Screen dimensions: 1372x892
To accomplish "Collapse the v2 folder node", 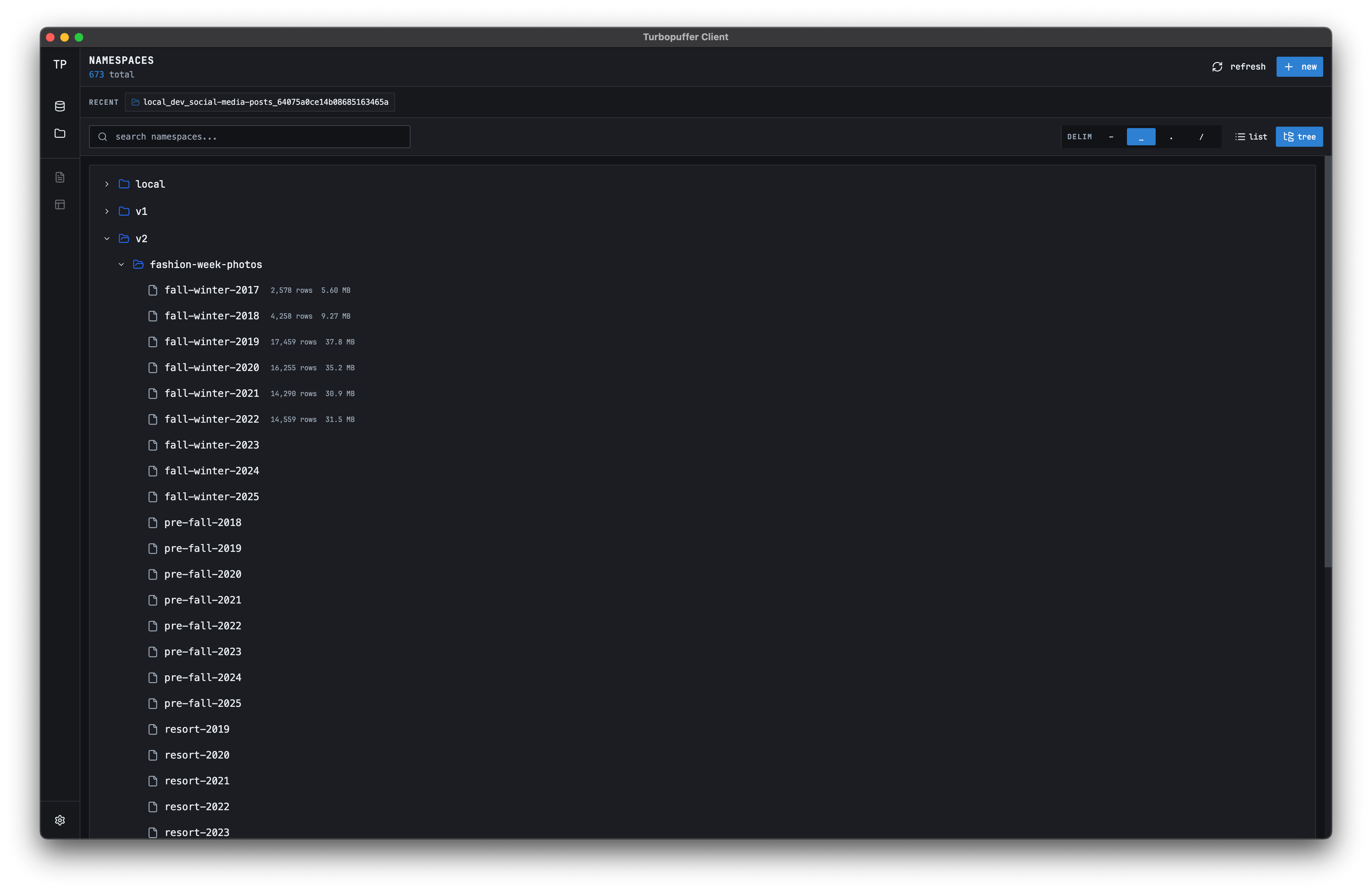I will click(107, 238).
